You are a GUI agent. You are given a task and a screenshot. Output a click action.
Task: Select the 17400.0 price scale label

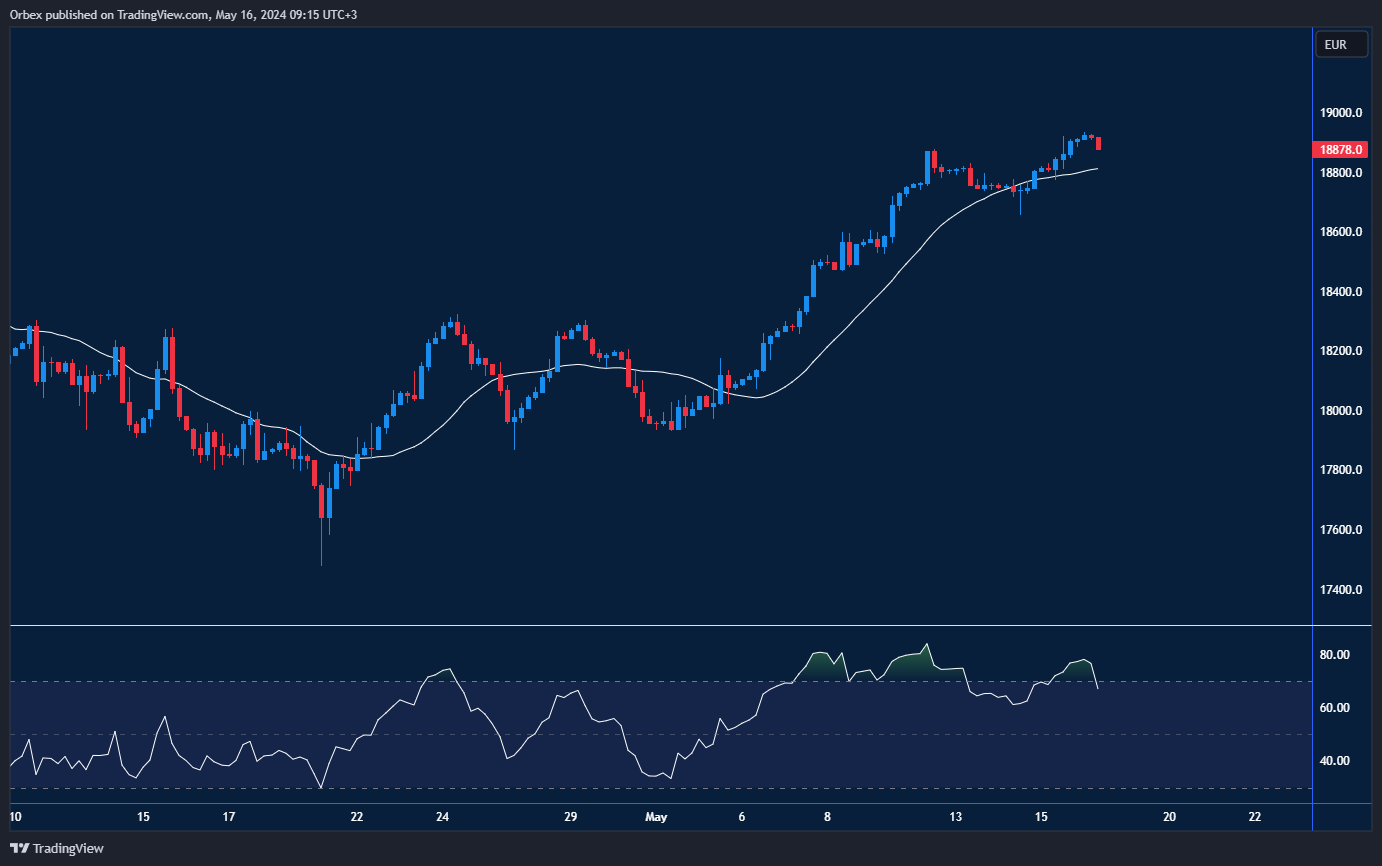coord(1341,590)
